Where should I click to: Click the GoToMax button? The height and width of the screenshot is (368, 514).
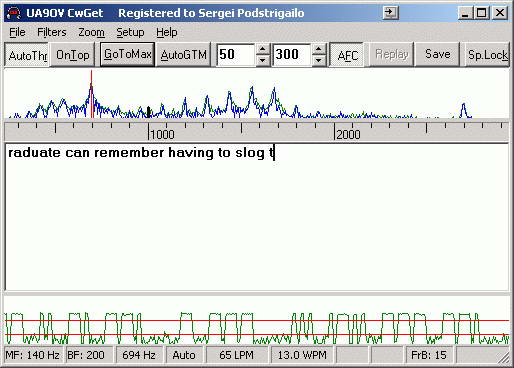pyautogui.click(x=127, y=54)
